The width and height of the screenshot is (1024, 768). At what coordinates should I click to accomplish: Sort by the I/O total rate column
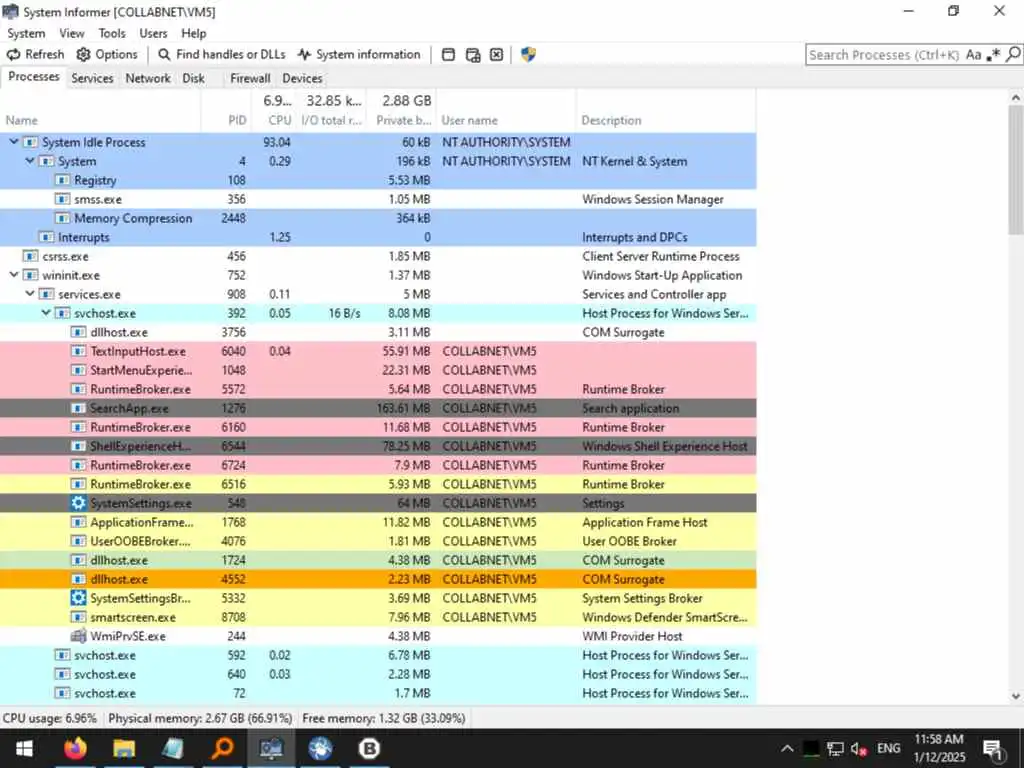331,120
